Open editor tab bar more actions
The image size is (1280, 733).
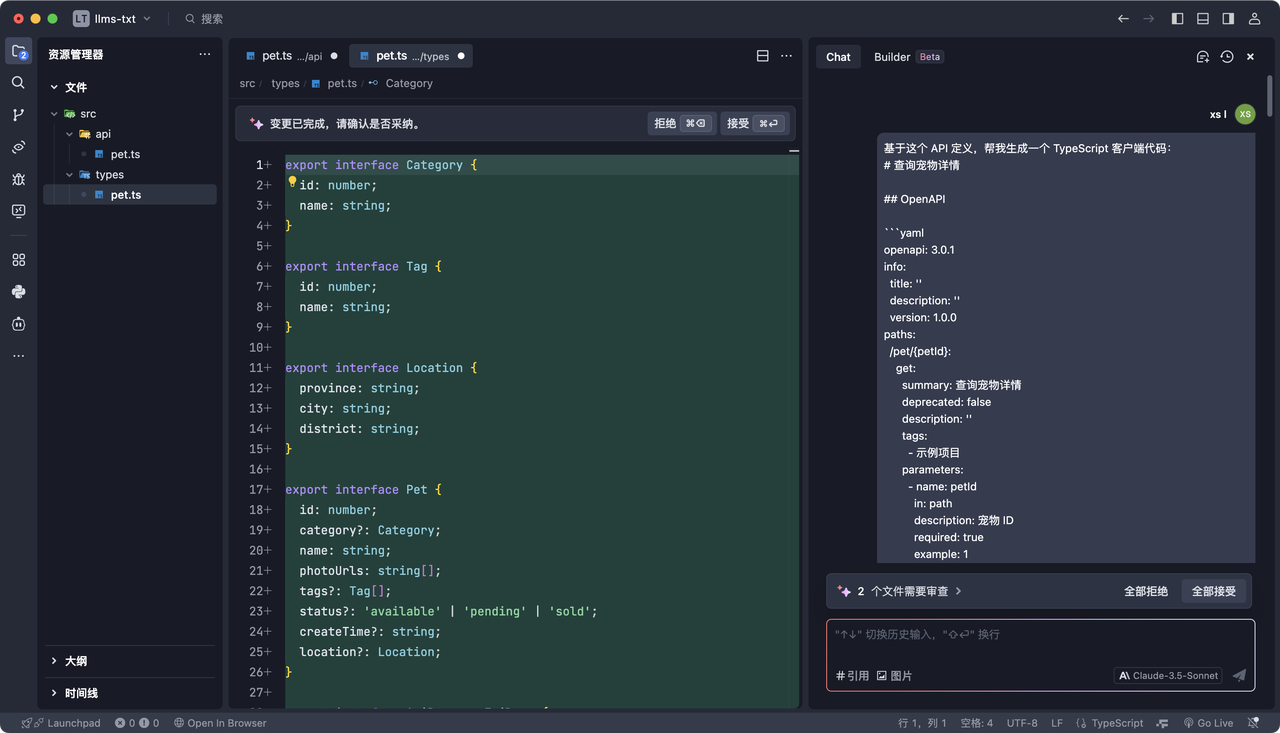[786, 56]
